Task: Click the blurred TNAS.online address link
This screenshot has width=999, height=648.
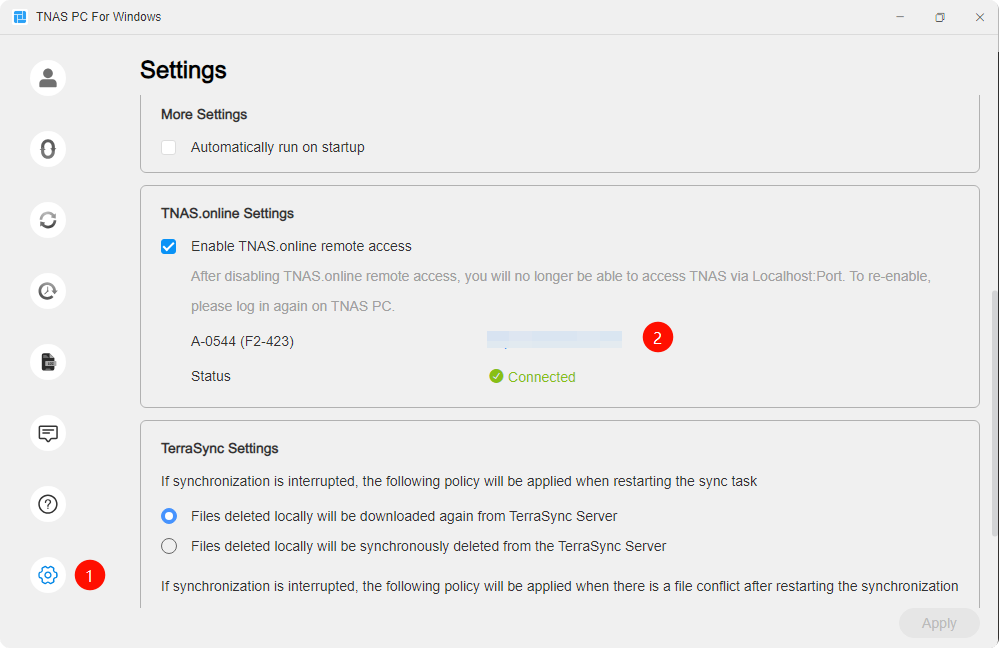Action: pos(554,340)
